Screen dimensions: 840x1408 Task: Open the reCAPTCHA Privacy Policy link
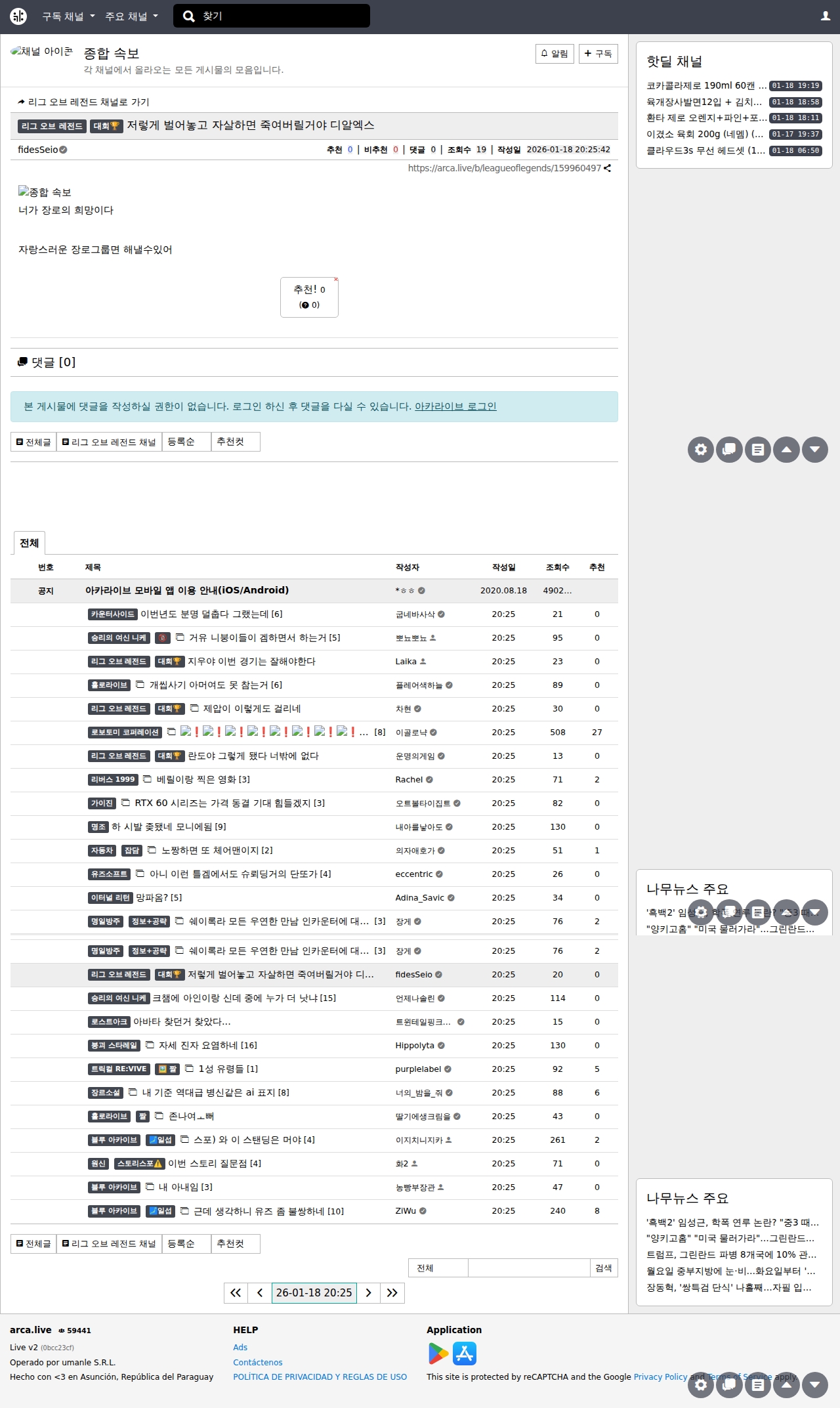660,1376
